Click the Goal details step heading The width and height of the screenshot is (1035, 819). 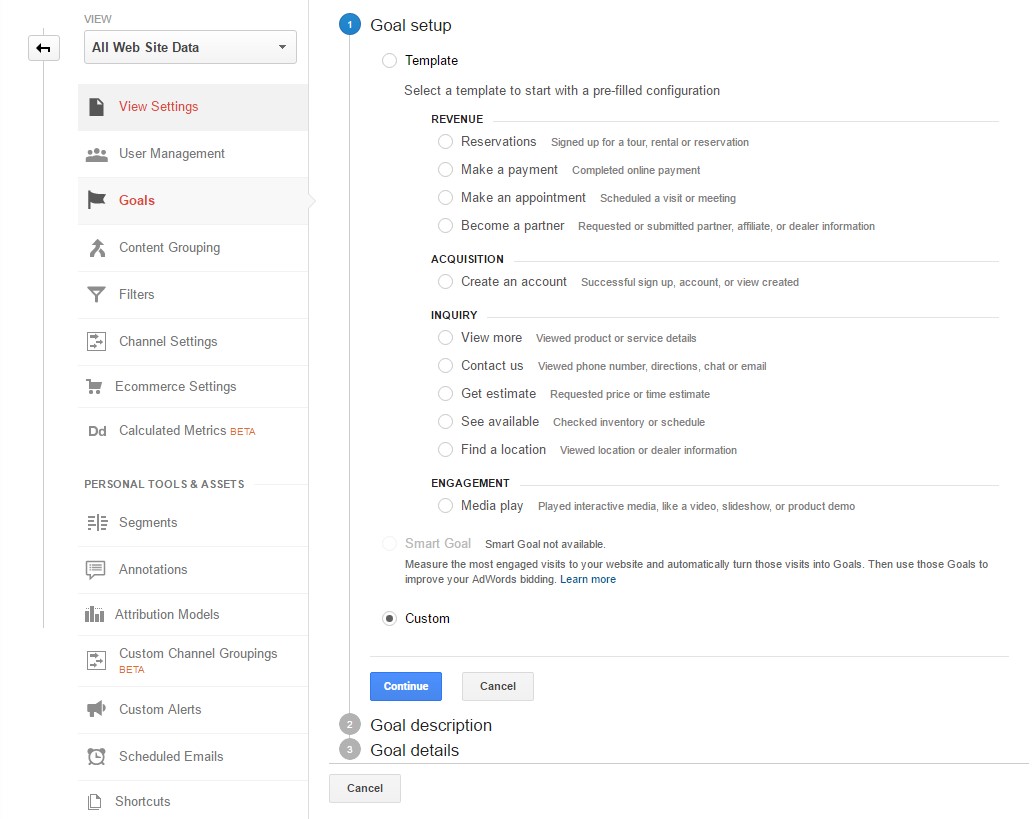[415, 750]
